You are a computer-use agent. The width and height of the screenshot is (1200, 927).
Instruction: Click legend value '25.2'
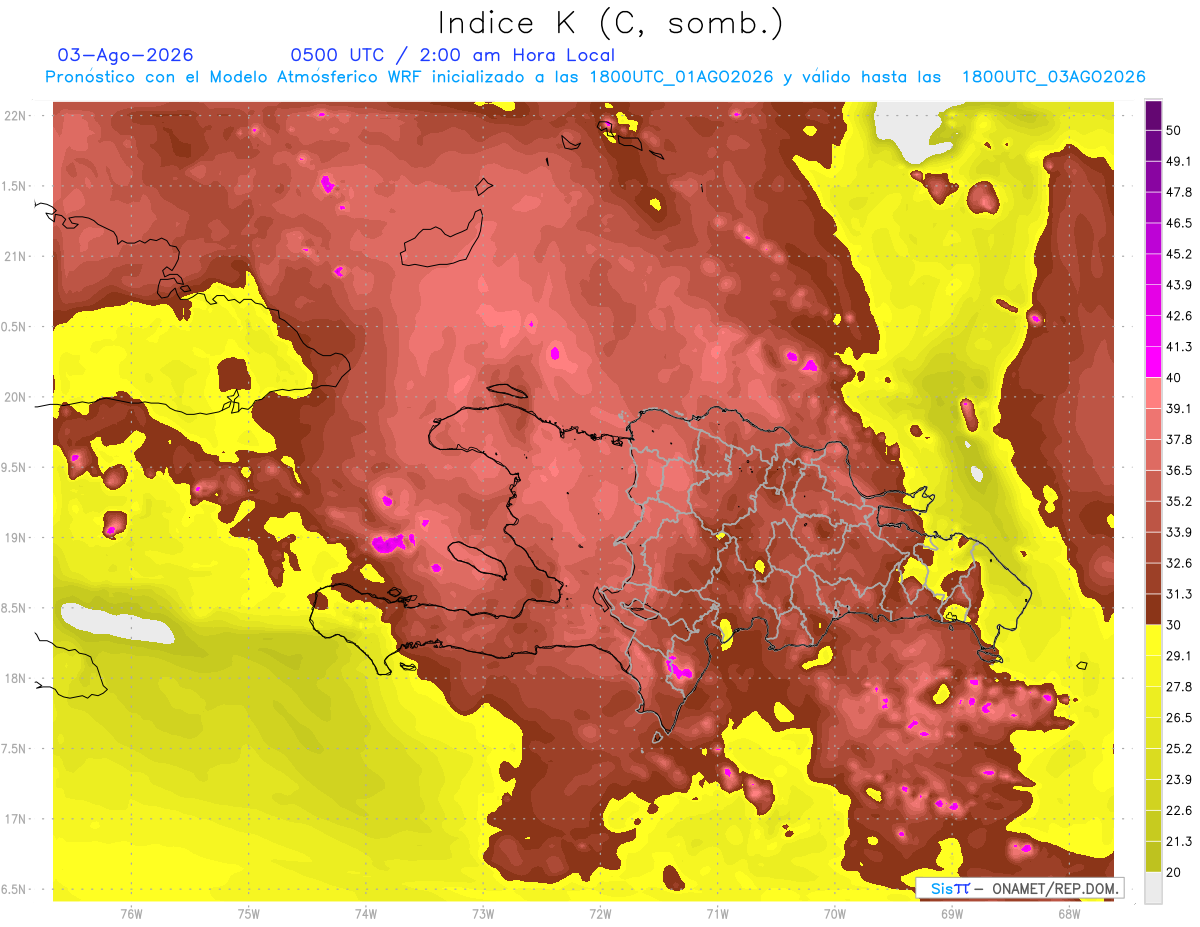1179,749
